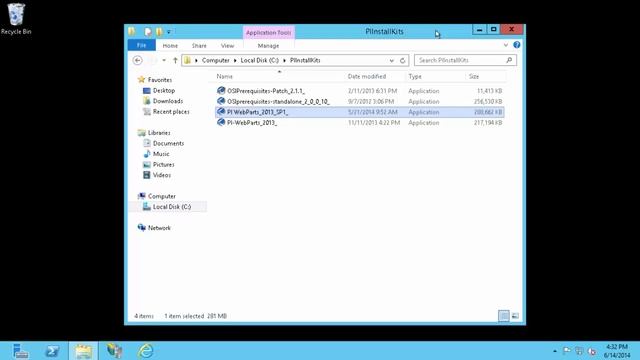Switch to details view layout
The height and width of the screenshot is (360, 640).
(504, 316)
